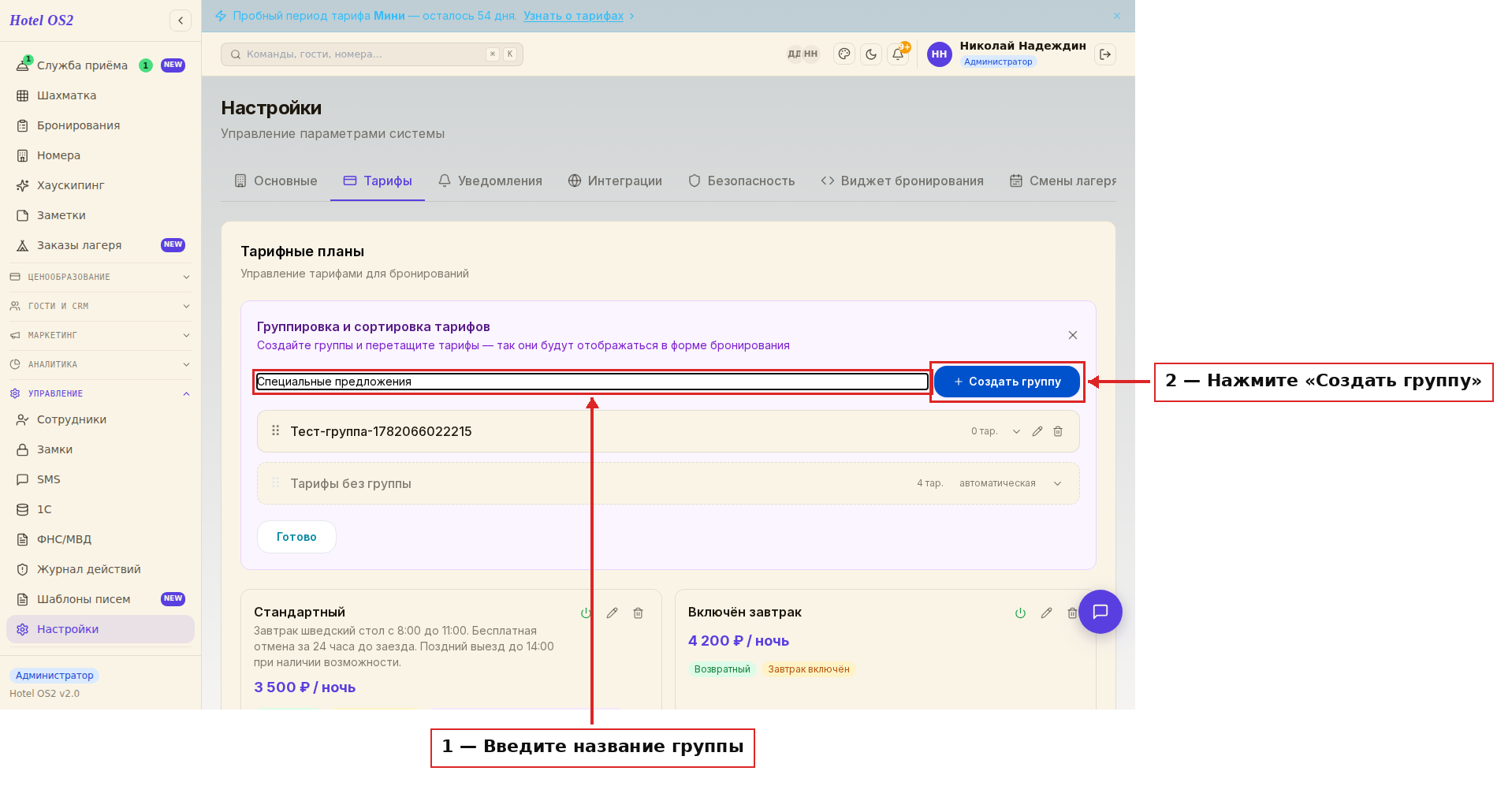This screenshot has height=786, width=1512.
Task: Expand Тест-группа-1782066022215 with the chevron
Action: coord(1016,431)
